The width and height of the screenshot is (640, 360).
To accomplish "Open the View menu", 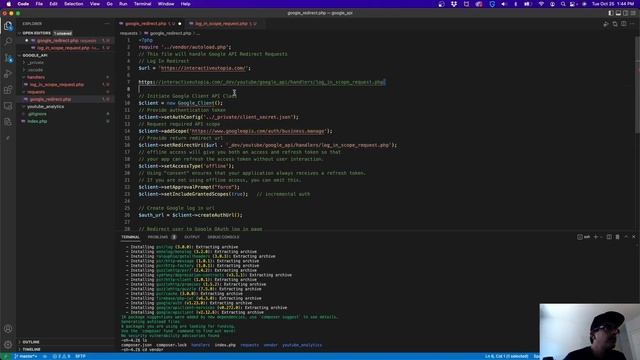I will [x=95, y=4].
